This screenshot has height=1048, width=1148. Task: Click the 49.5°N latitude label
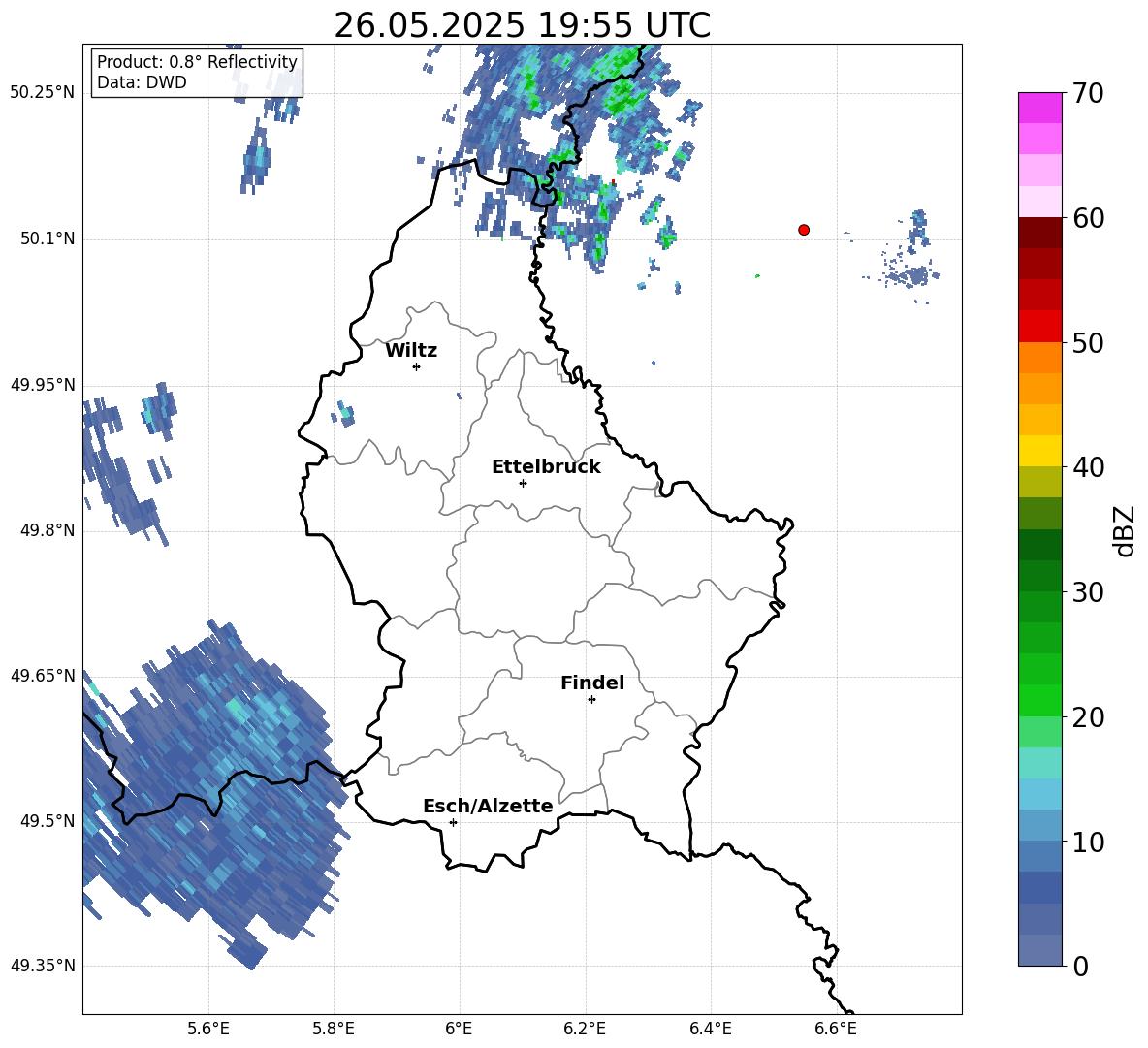(48, 821)
